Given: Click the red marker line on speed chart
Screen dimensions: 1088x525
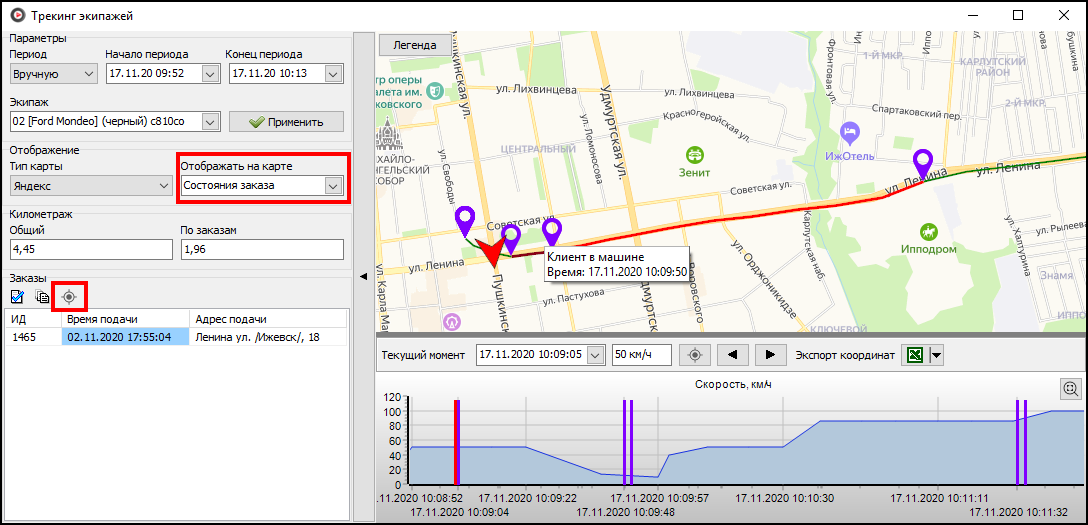Looking at the screenshot, I should [x=456, y=441].
